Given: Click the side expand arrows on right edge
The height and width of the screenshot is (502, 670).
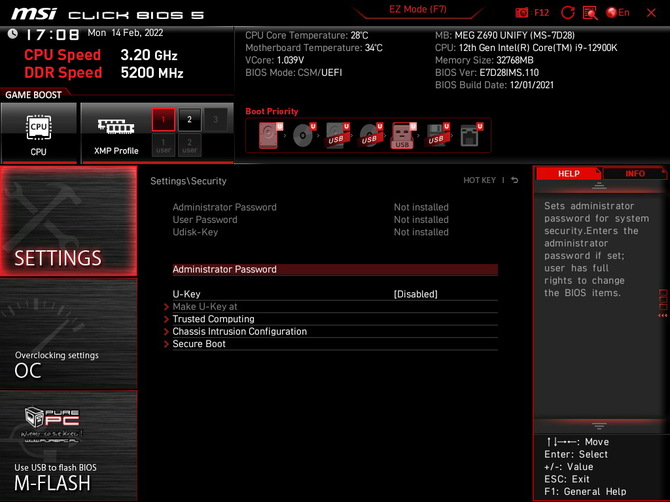Looking at the screenshot, I should [x=663, y=315].
